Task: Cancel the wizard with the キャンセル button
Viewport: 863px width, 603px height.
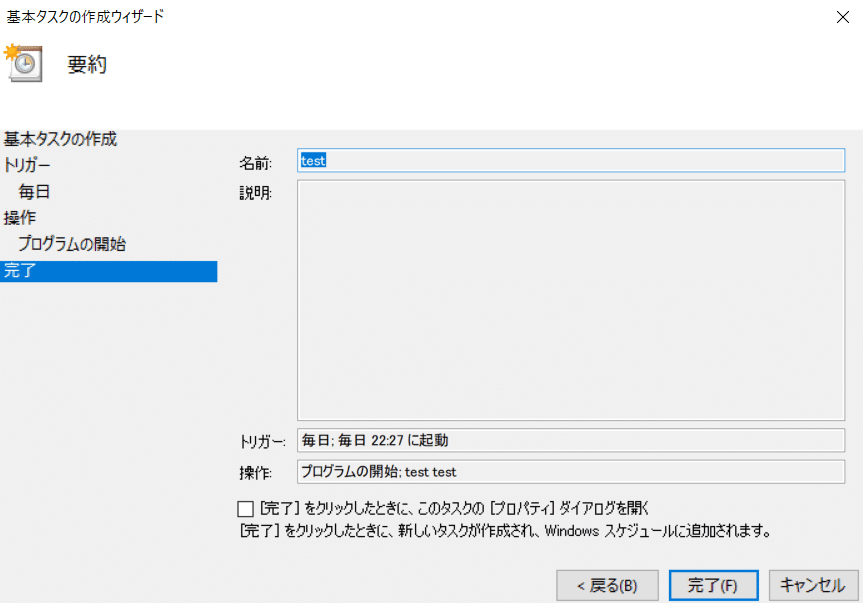Action: (813, 585)
